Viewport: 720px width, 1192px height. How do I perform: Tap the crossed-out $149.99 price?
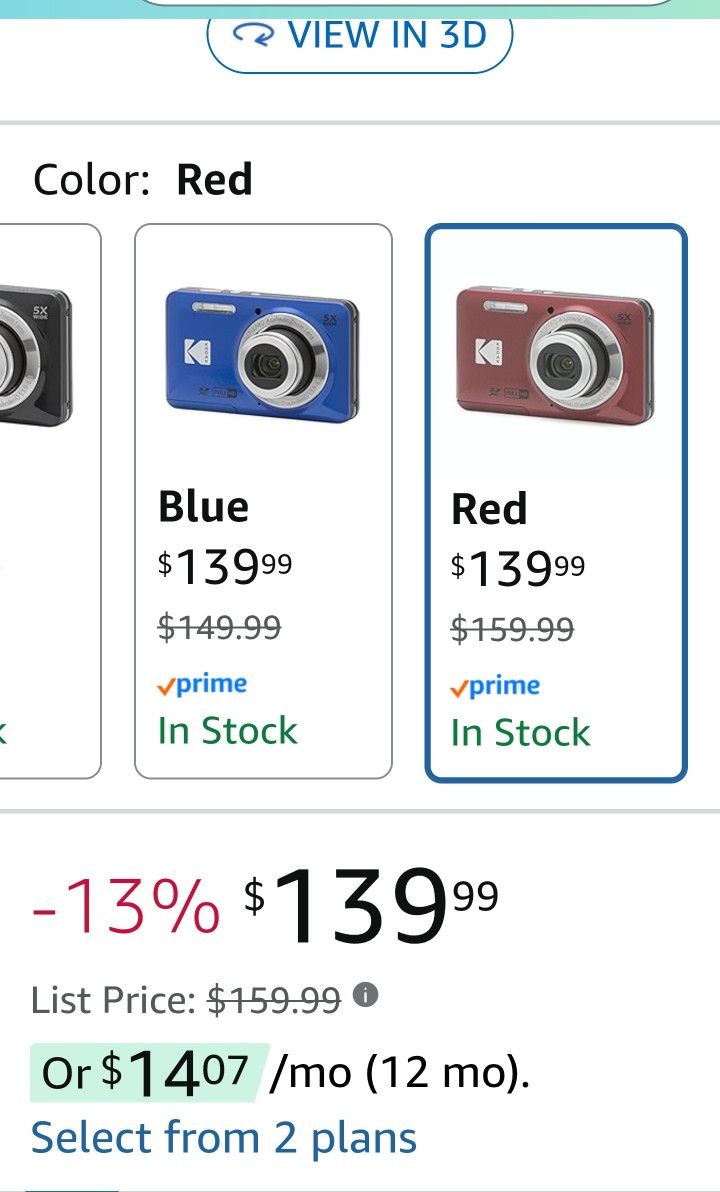point(220,627)
